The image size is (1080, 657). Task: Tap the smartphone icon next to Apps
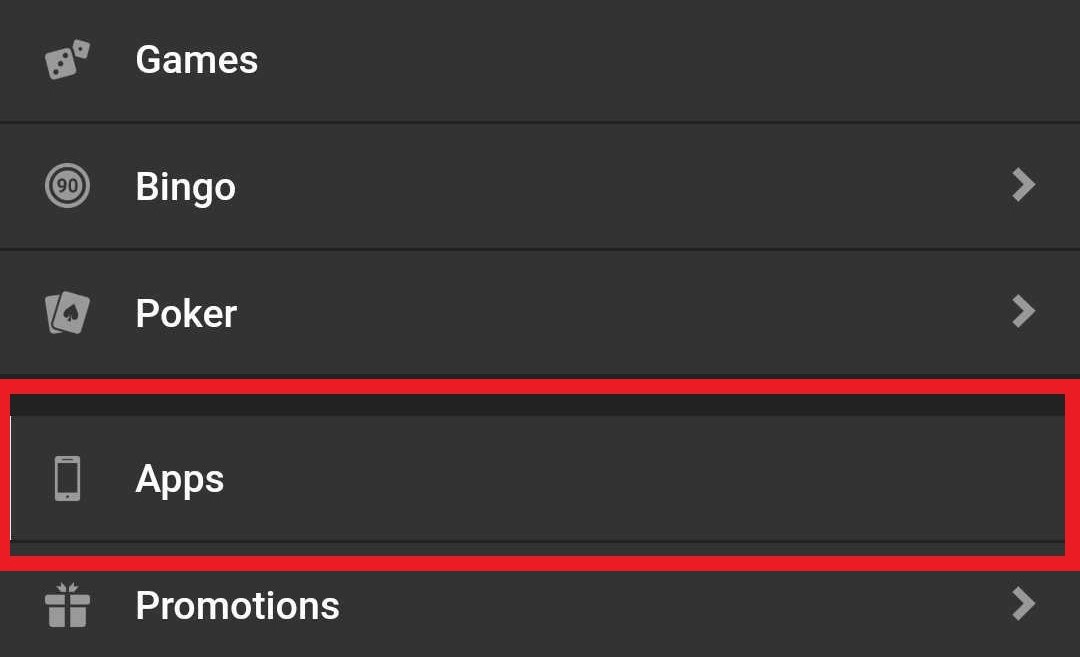(x=68, y=479)
